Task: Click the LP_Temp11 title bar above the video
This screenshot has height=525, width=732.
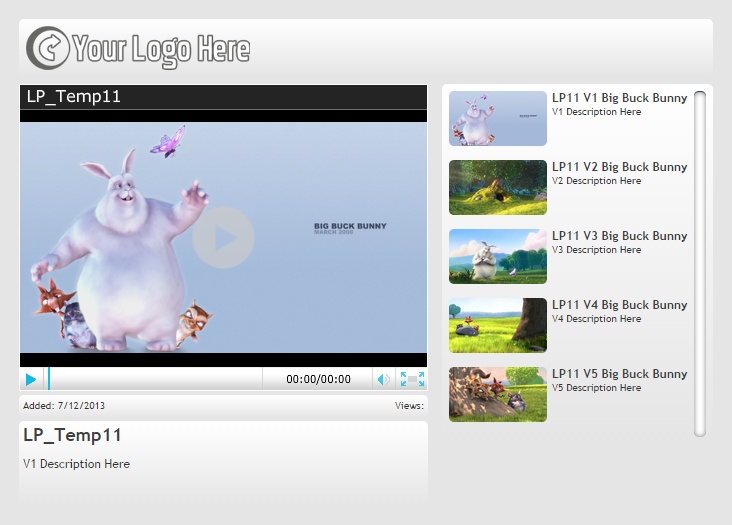Action: [x=223, y=98]
